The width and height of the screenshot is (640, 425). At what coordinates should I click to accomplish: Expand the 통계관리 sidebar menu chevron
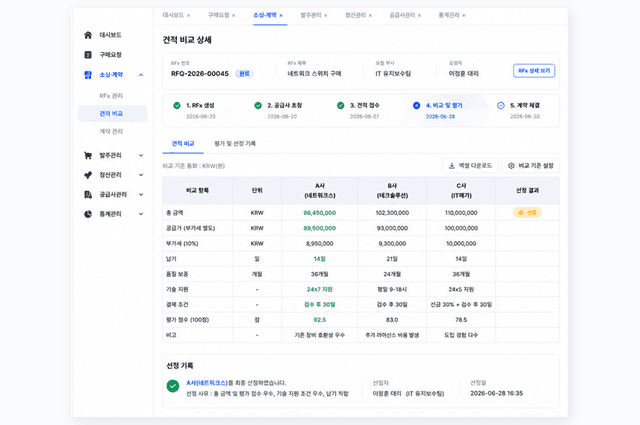[x=141, y=214]
